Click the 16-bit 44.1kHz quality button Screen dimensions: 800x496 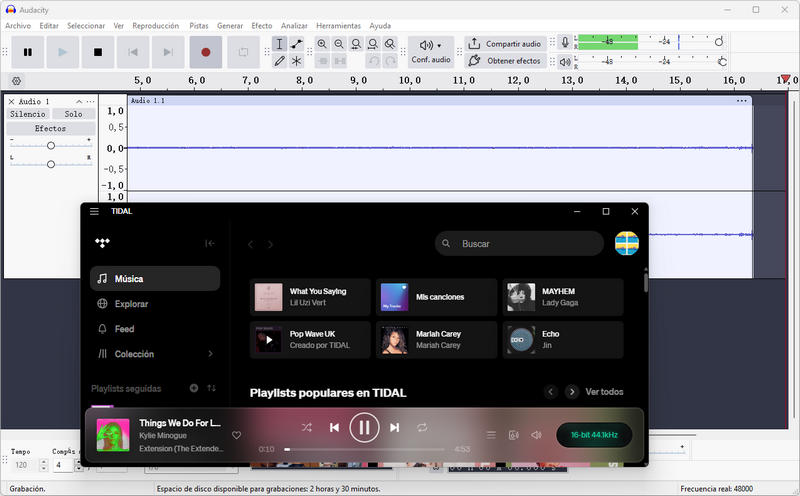[594, 435]
